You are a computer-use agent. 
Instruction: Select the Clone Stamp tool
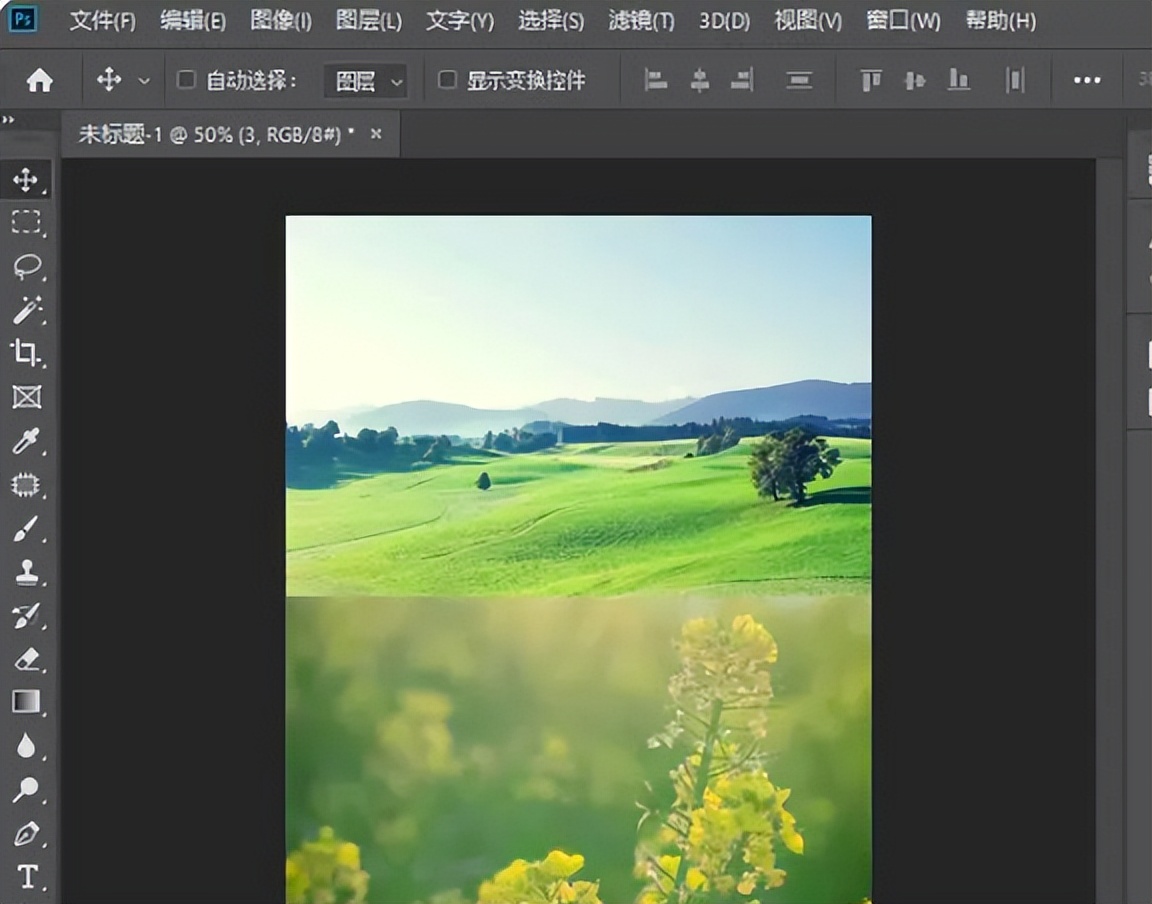coord(27,572)
